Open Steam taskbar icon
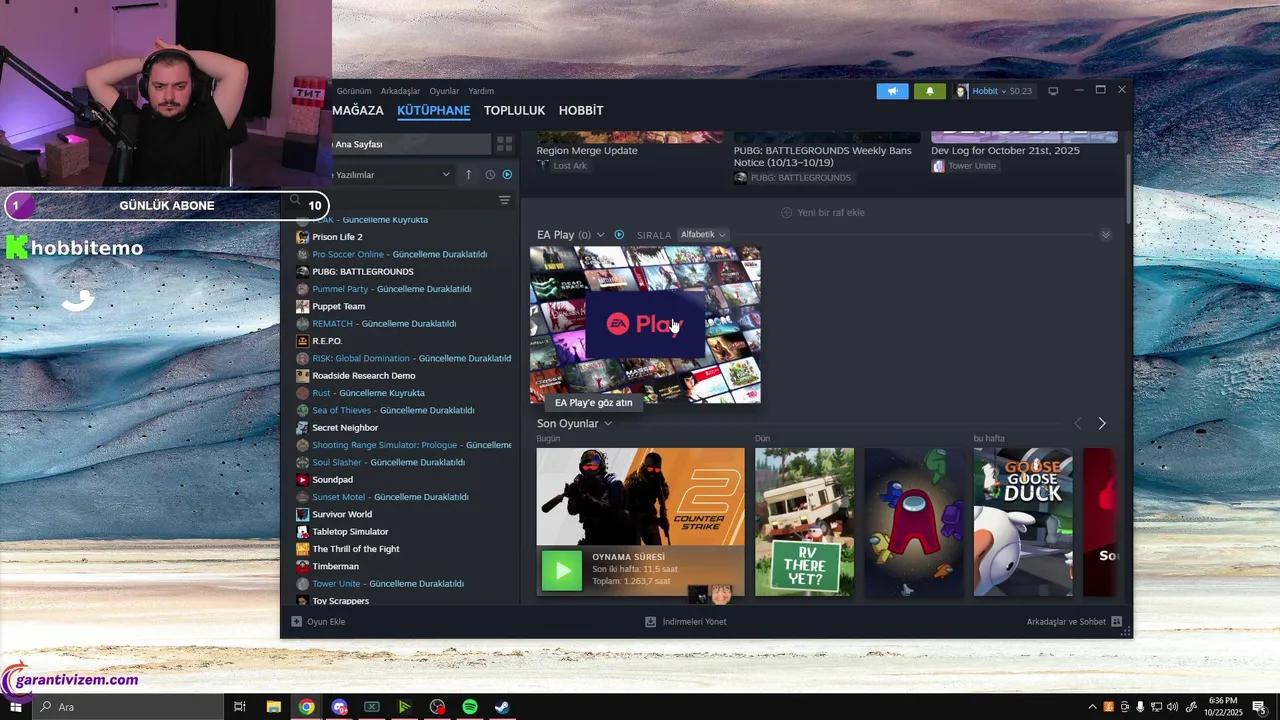 [x=502, y=707]
